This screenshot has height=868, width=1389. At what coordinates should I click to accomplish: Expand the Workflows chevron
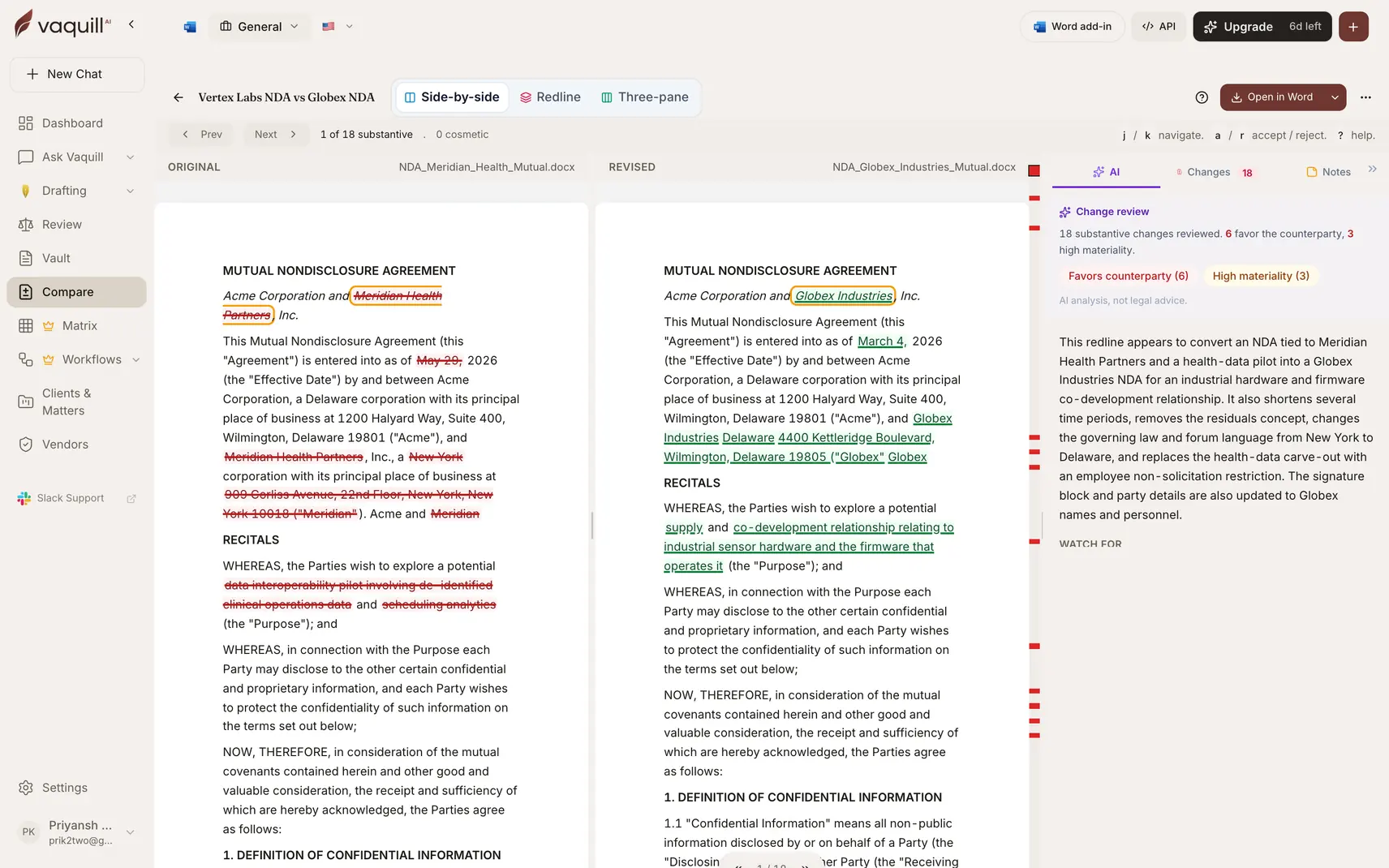click(135, 359)
